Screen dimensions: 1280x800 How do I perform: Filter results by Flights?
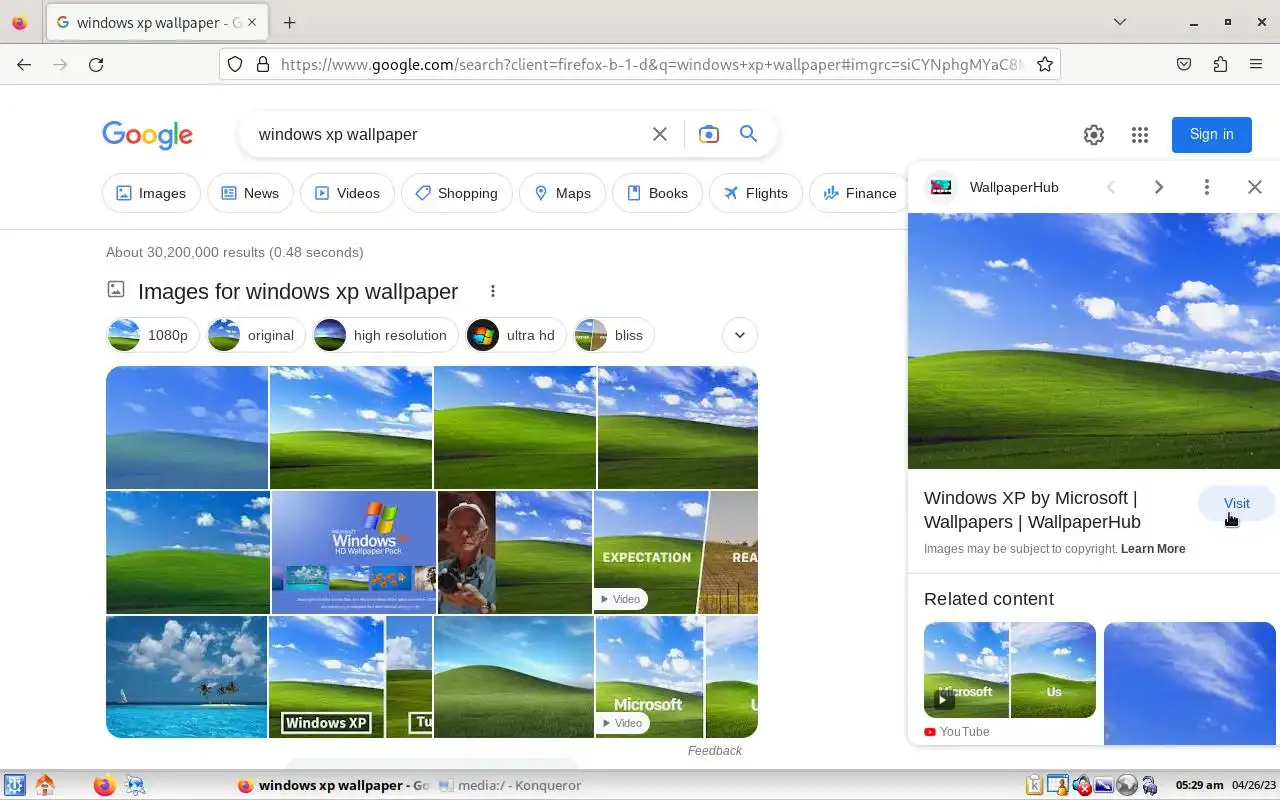pos(756,193)
